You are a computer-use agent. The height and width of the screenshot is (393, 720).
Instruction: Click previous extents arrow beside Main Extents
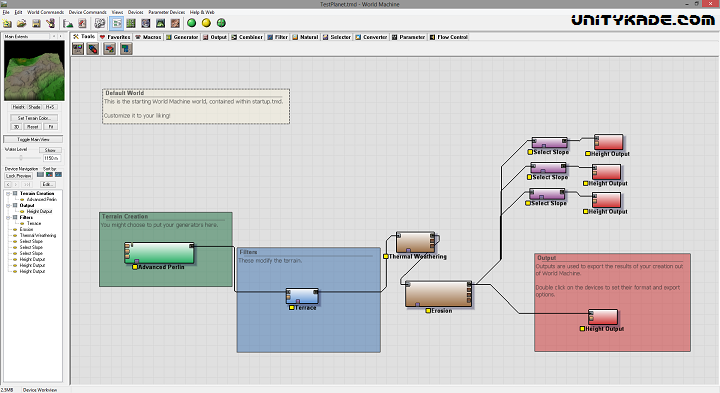(54, 36)
